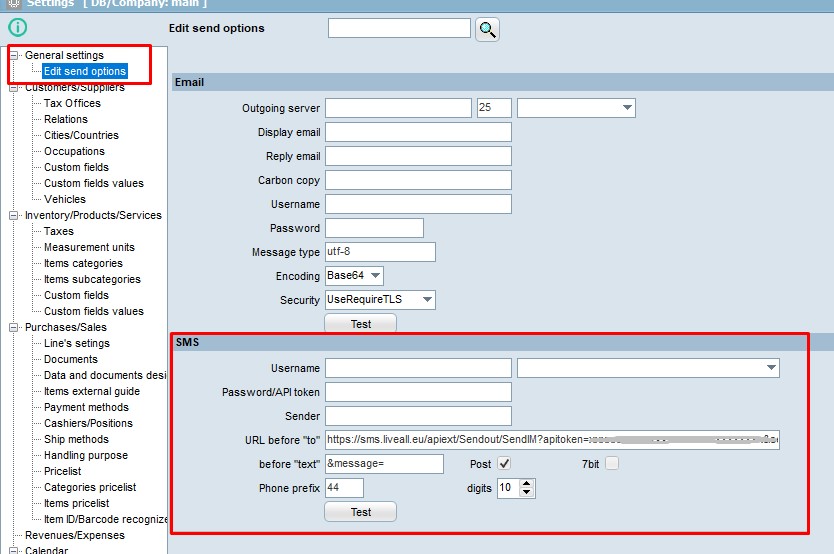Image resolution: width=834 pixels, height=554 pixels.
Task: Open Tax Offices in sidebar
Action: point(72,103)
